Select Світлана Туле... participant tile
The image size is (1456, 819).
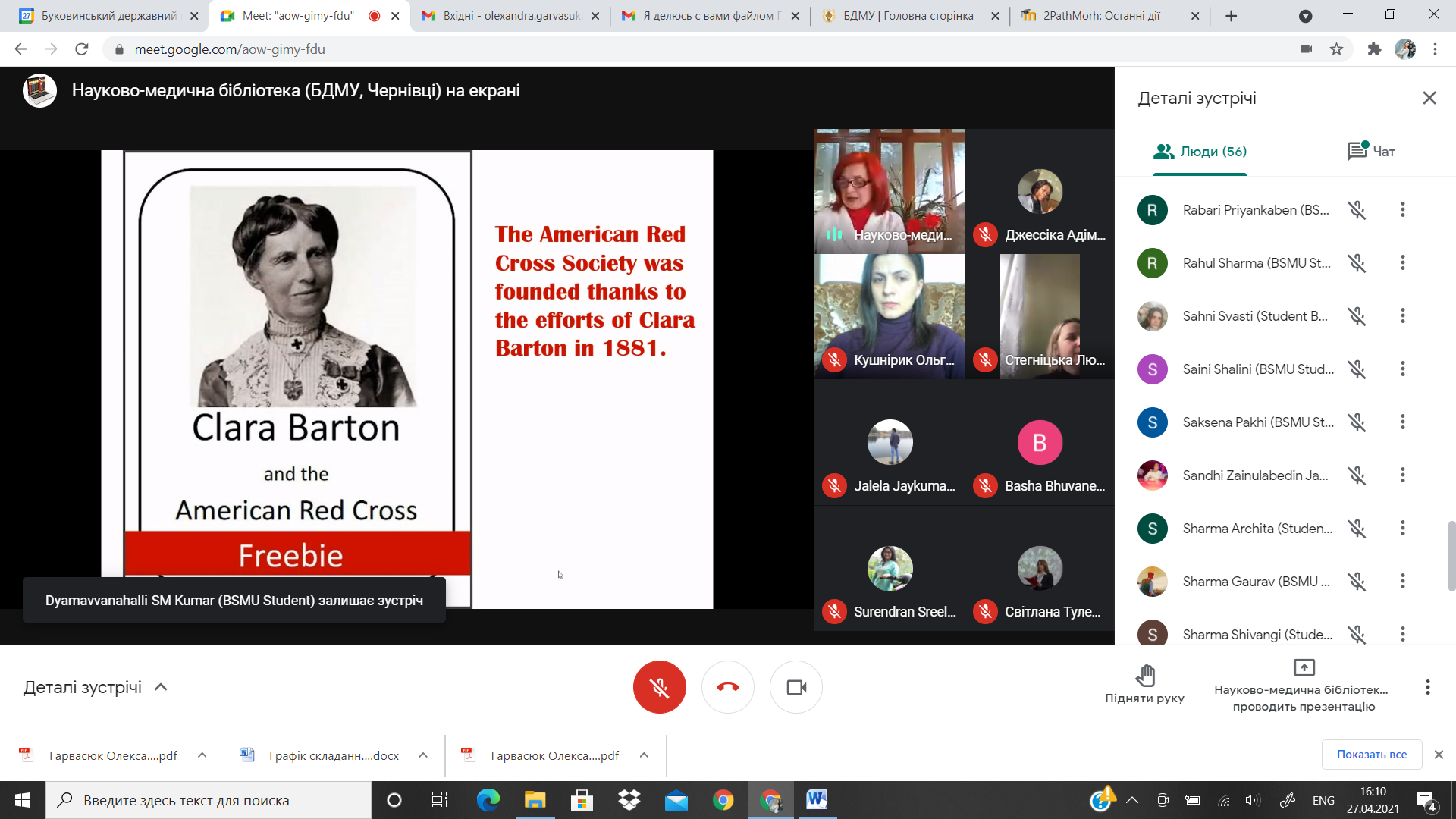click(x=1040, y=568)
